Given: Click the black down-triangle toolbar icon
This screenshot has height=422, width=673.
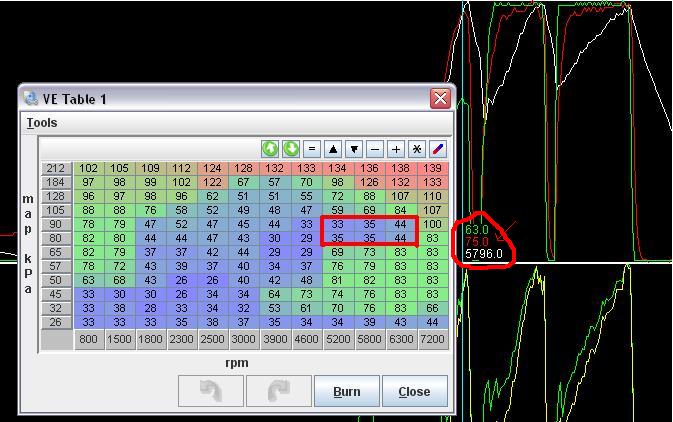Looking at the screenshot, I should 354,149.
